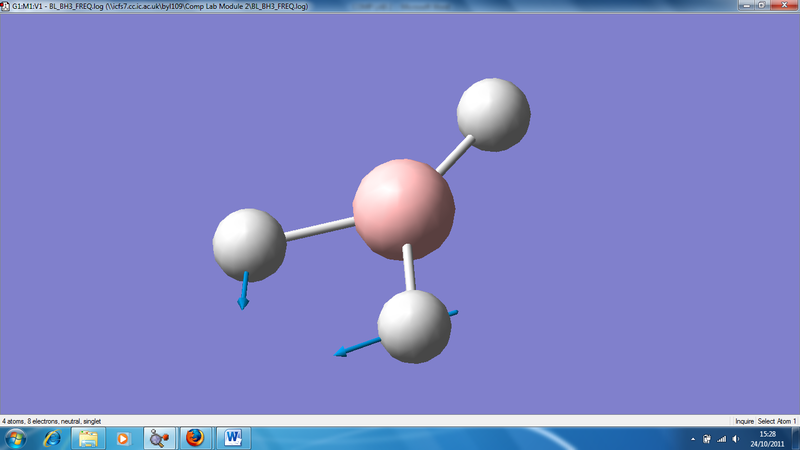
Task: Minimize the GaussView window
Action: pyautogui.click(x=746, y=5)
